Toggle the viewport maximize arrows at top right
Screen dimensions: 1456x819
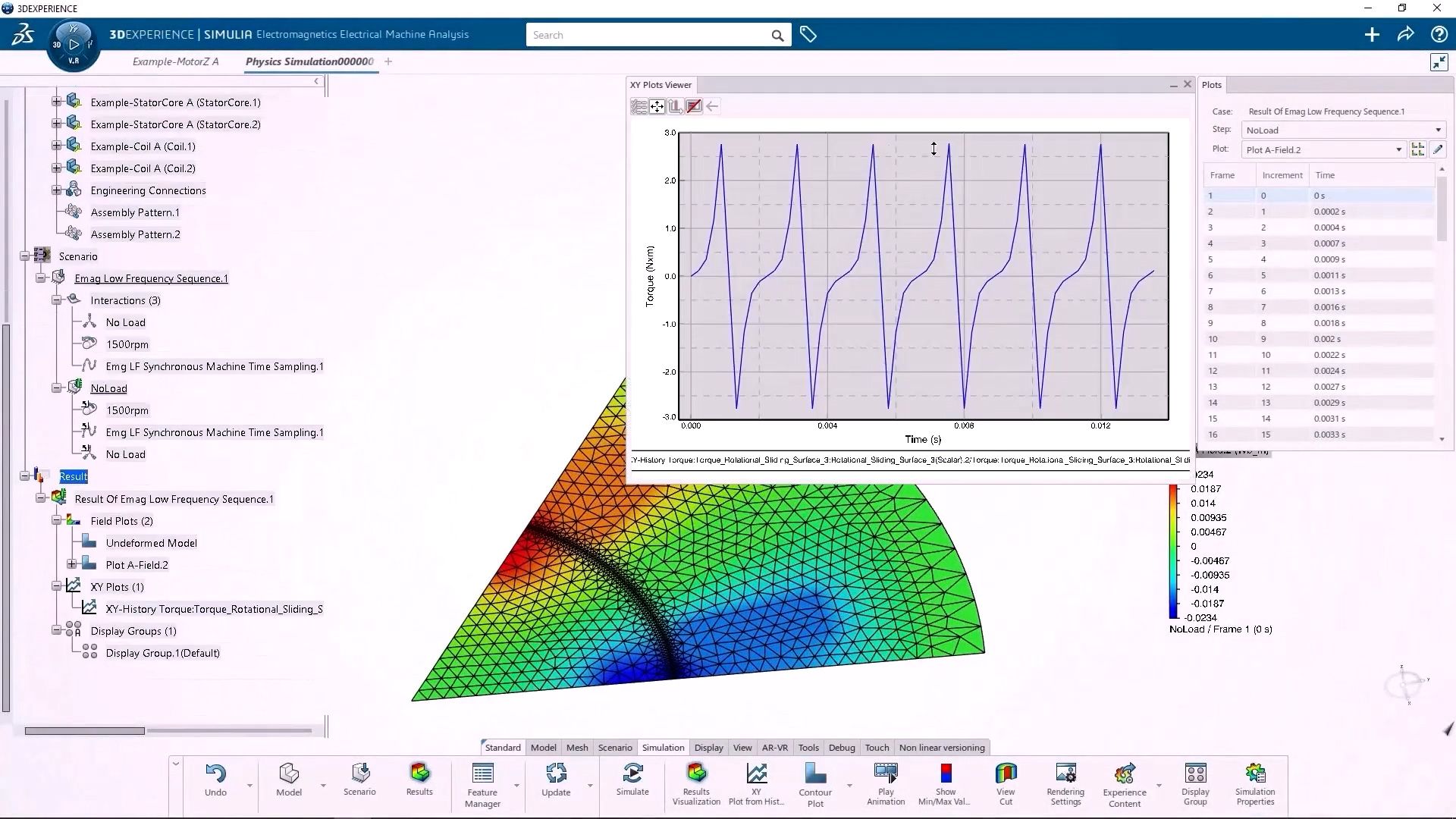coord(1439,62)
